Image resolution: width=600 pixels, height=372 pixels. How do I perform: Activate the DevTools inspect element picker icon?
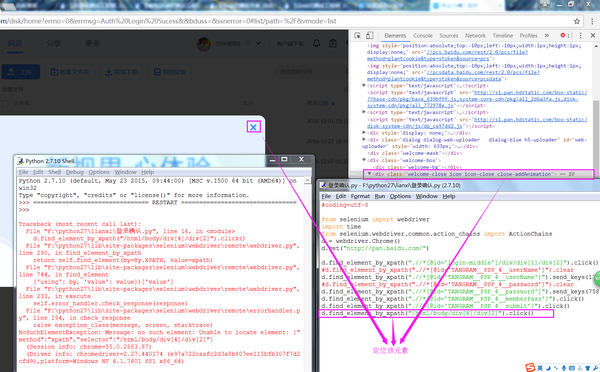pos(357,35)
